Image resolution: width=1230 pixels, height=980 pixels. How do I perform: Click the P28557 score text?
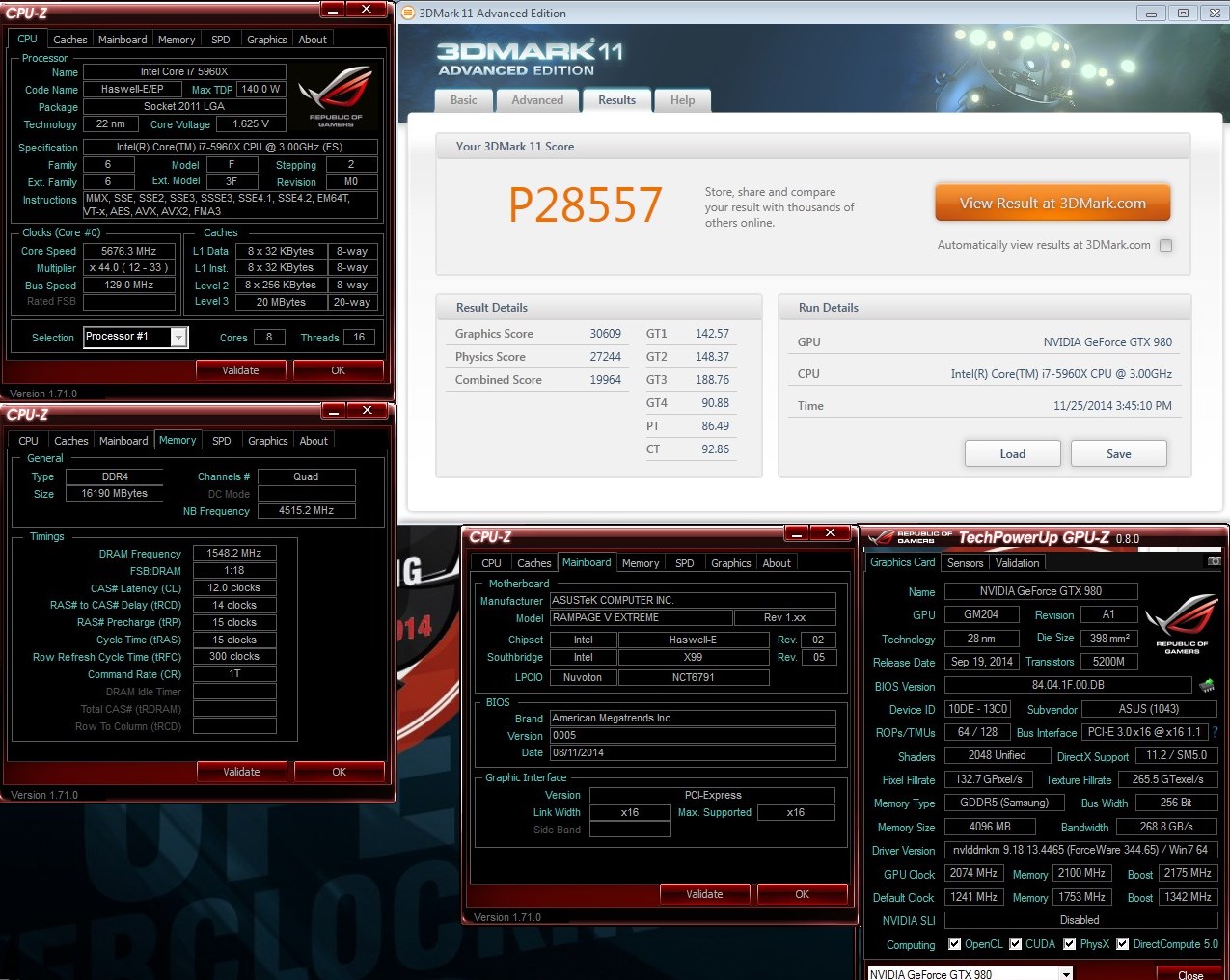click(x=586, y=204)
